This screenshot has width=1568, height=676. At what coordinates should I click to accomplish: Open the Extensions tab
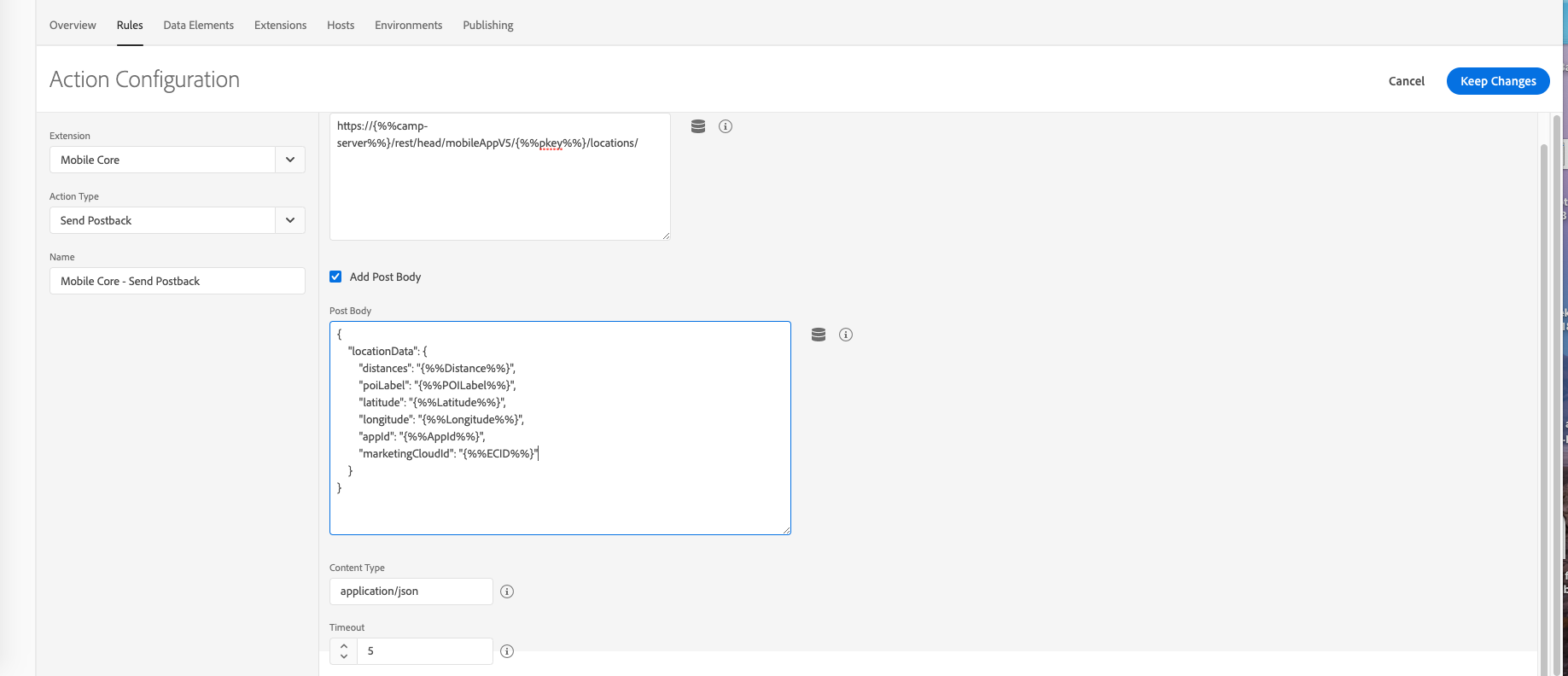coord(280,25)
